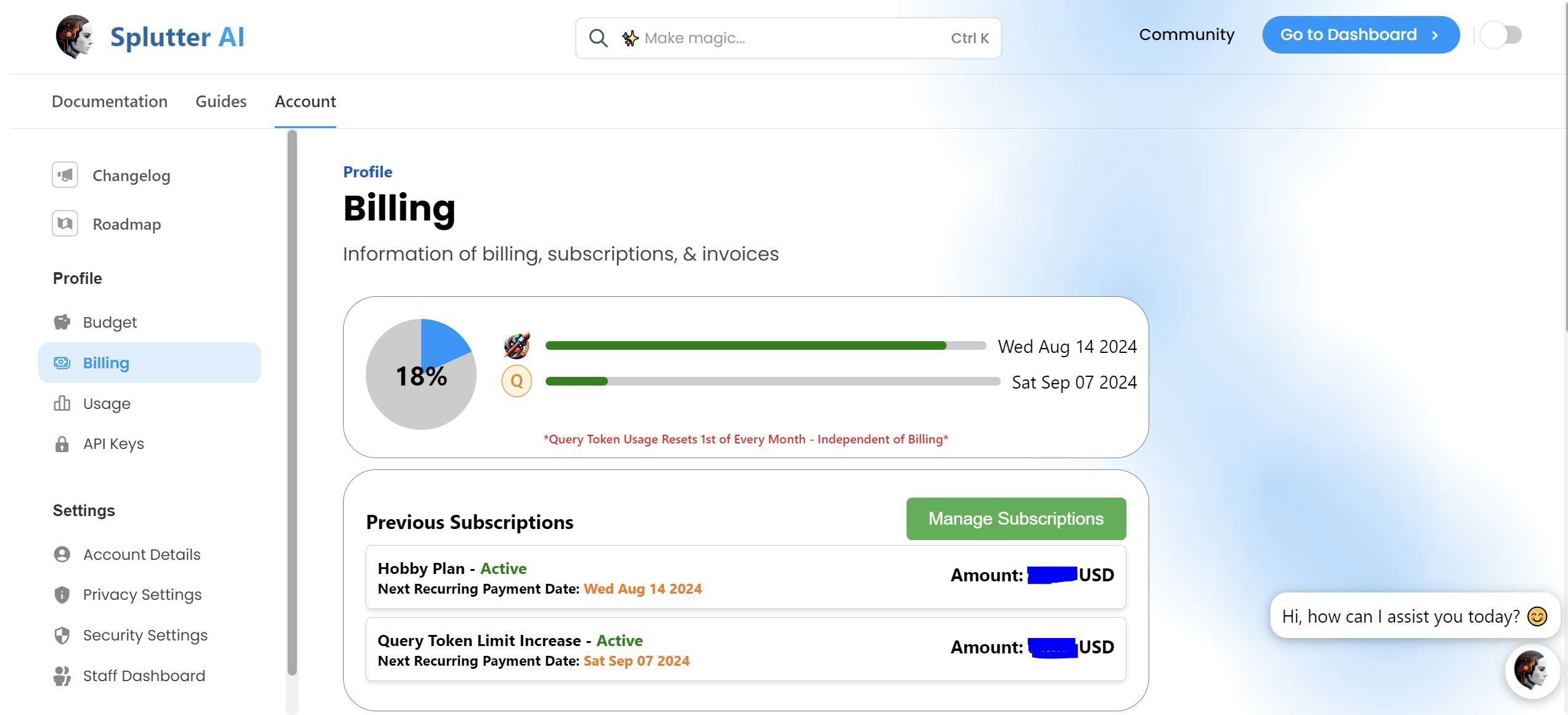Open the Changelog megaphone icon
Screen dimensions: 1568x715
click(x=65, y=175)
